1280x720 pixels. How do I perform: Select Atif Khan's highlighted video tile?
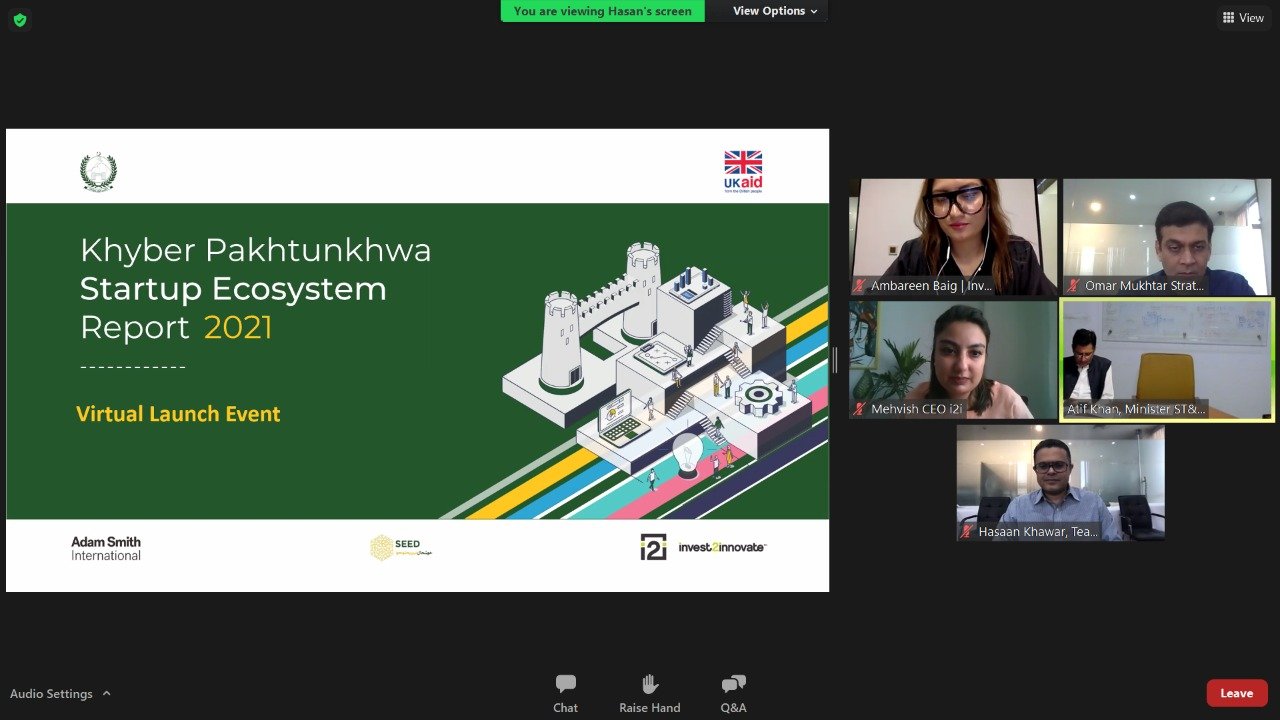1166,360
